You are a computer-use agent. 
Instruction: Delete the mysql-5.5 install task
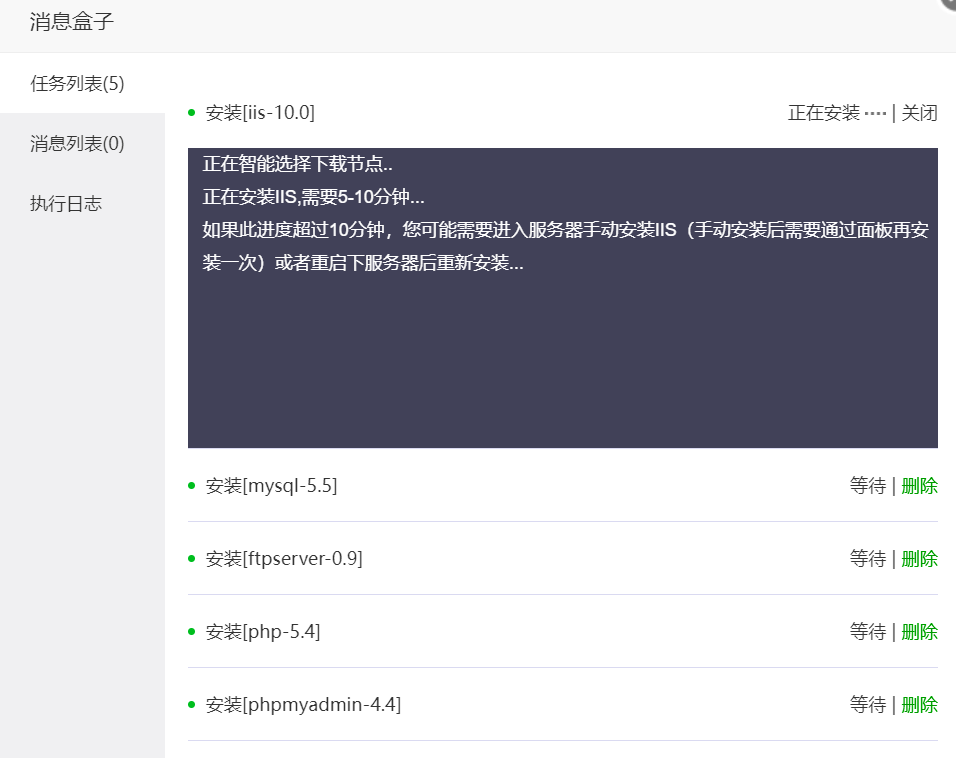coord(919,486)
